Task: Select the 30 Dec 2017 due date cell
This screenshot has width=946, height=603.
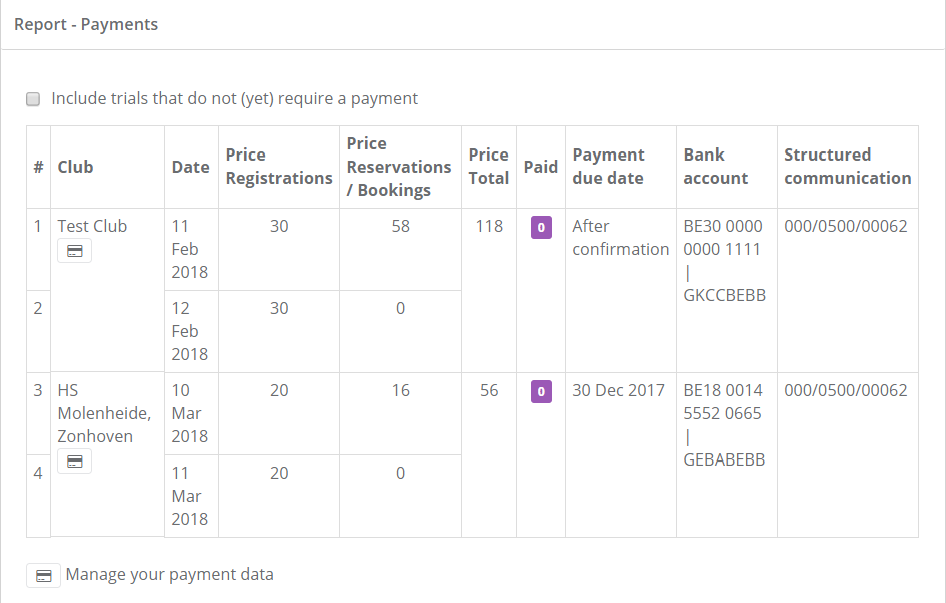Action: point(618,390)
